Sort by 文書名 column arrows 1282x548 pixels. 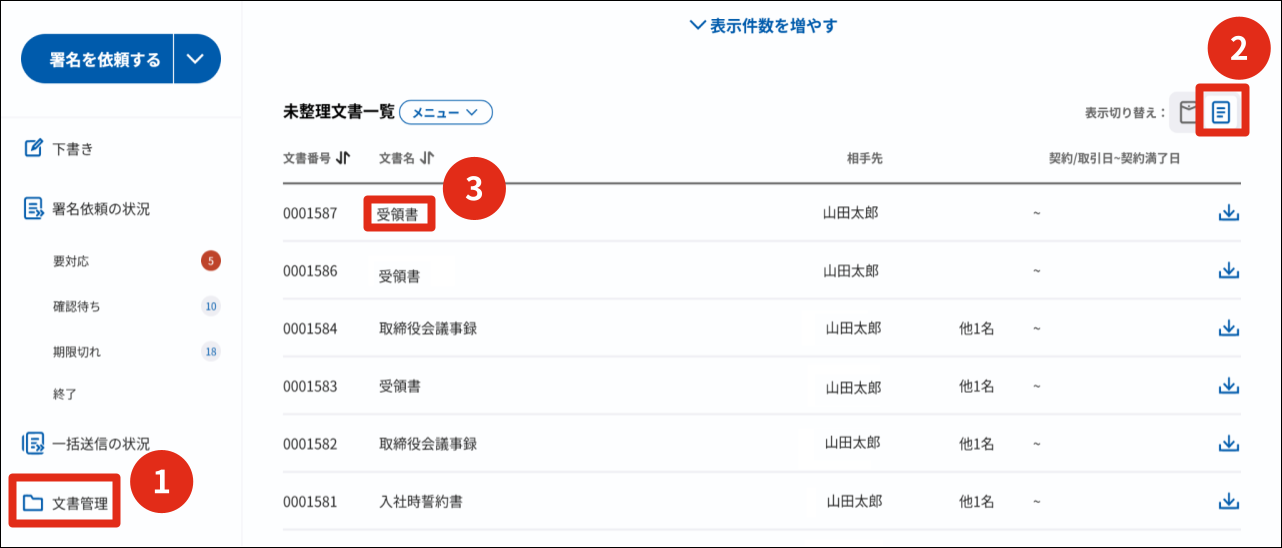(x=427, y=158)
